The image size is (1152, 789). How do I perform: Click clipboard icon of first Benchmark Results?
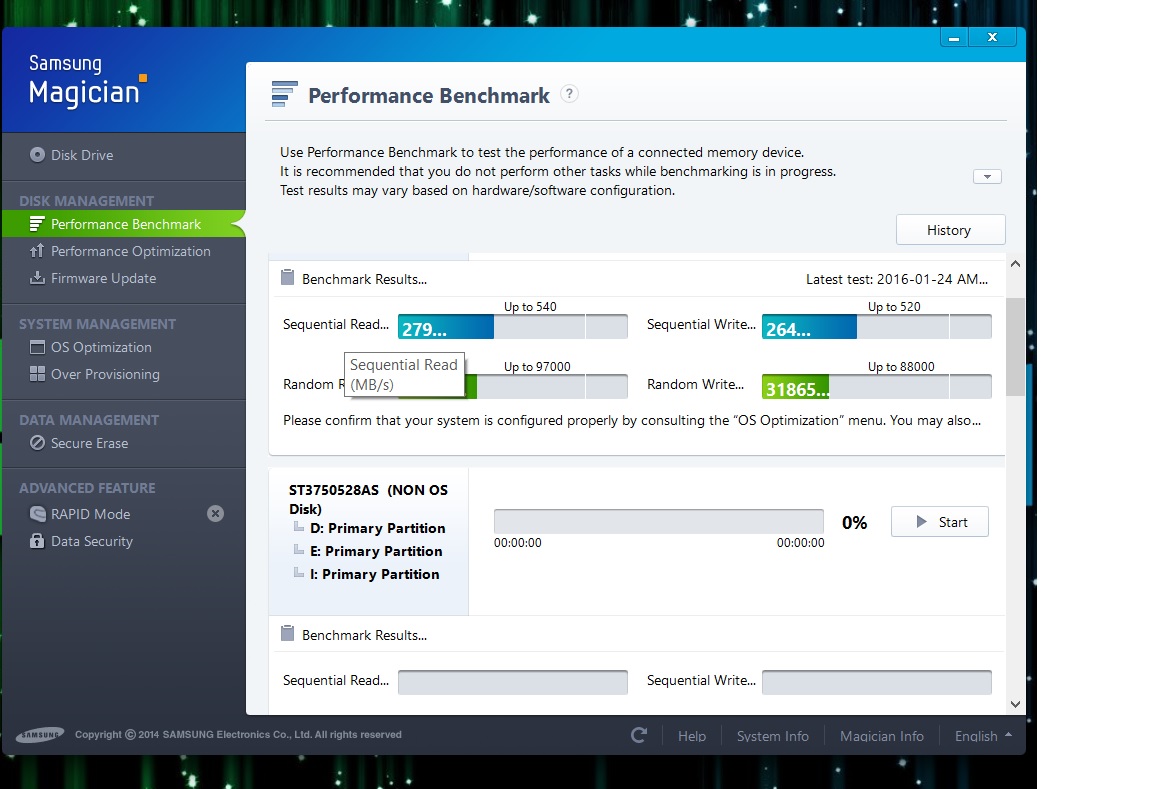[x=287, y=278]
